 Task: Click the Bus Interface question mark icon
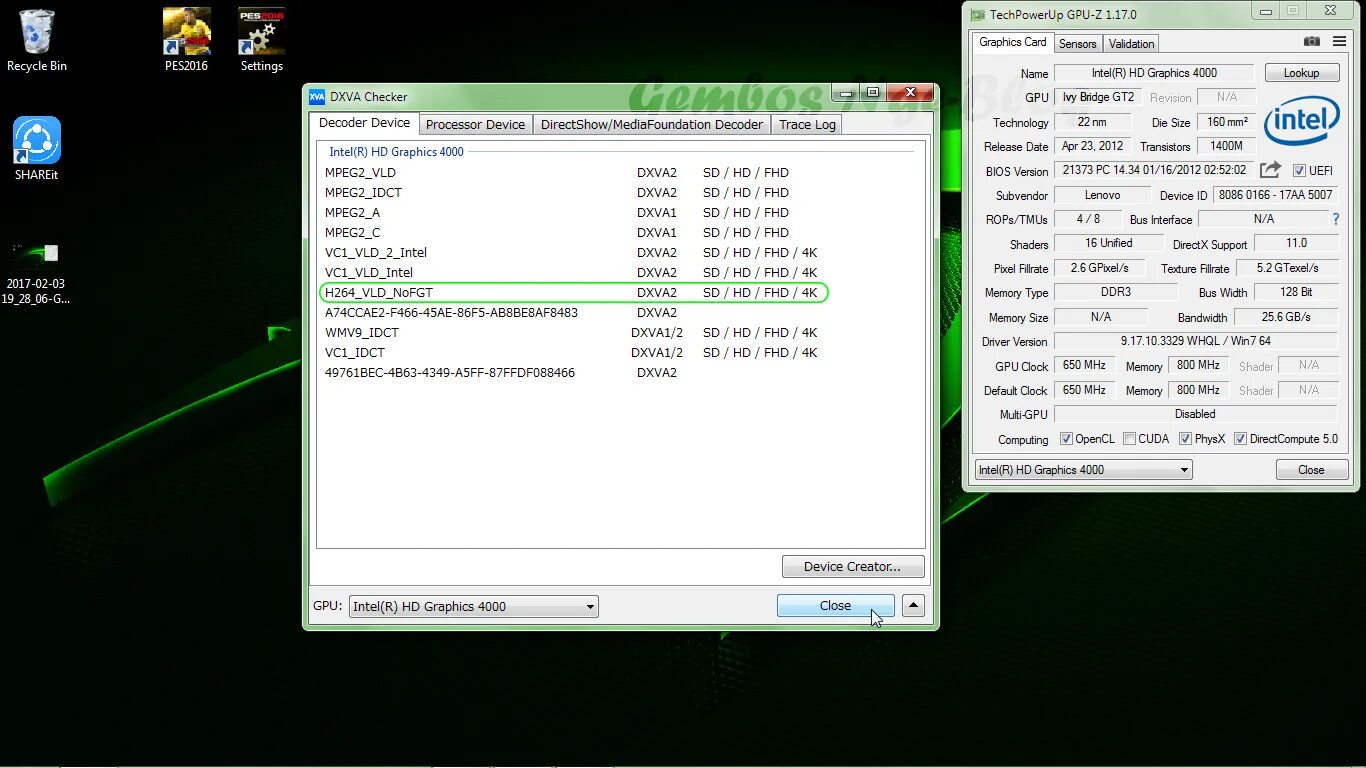tap(1336, 218)
